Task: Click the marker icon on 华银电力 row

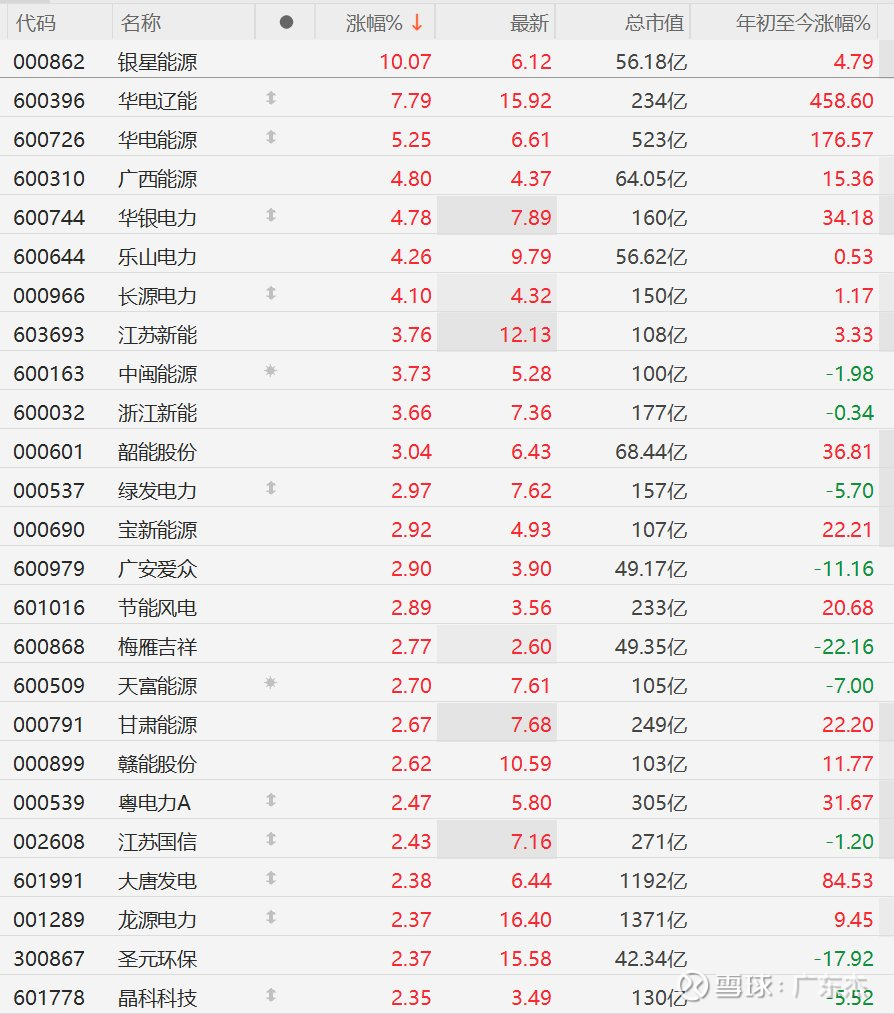Action: tap(271, 215)
